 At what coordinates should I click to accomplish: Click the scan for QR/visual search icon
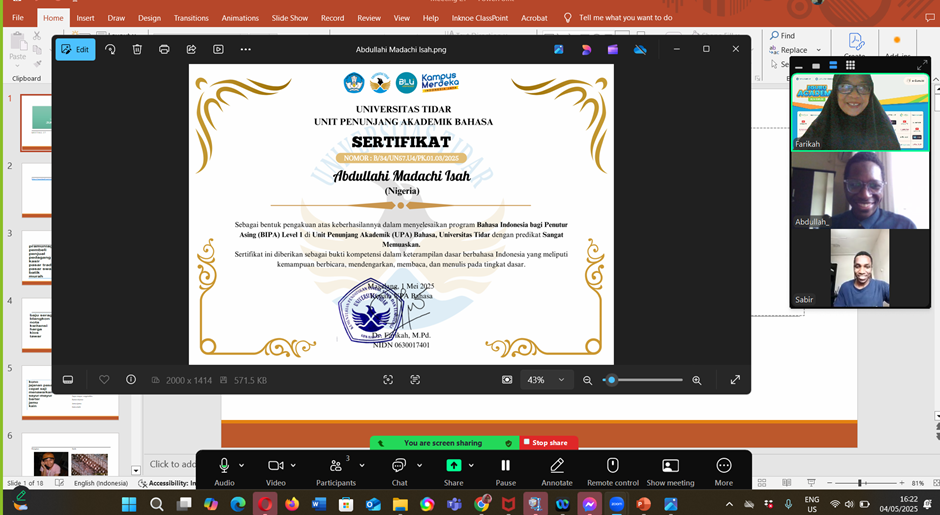coord(388,380)
